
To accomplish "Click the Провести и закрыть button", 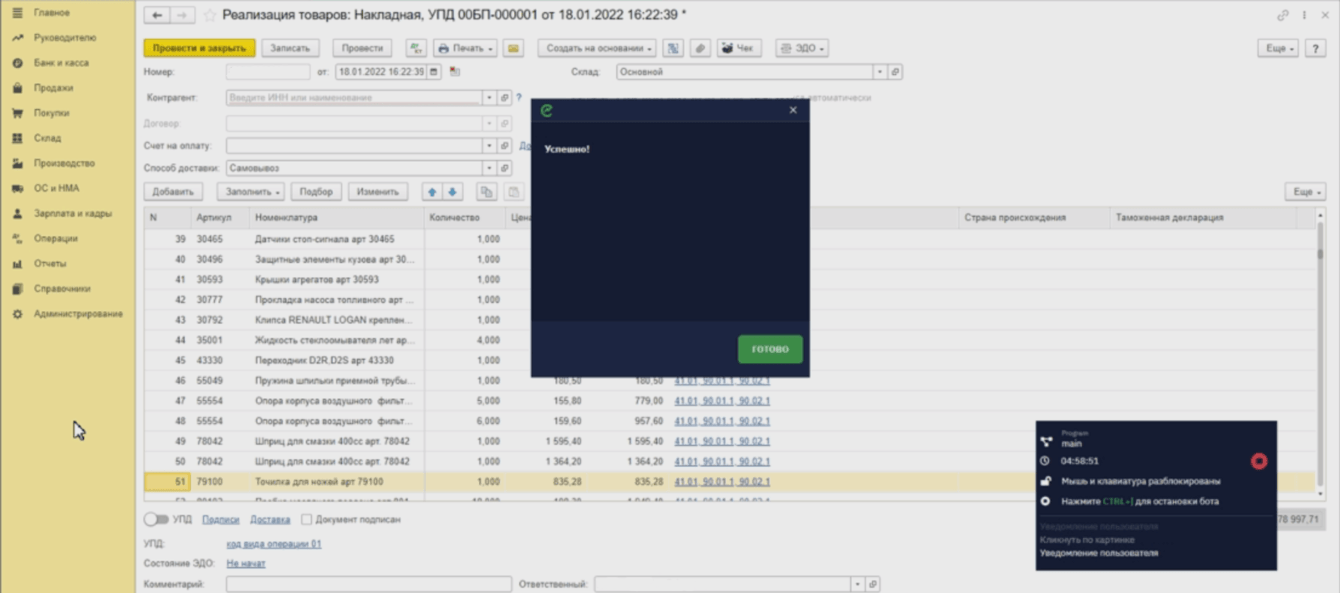I will click(x=199, y=48).
